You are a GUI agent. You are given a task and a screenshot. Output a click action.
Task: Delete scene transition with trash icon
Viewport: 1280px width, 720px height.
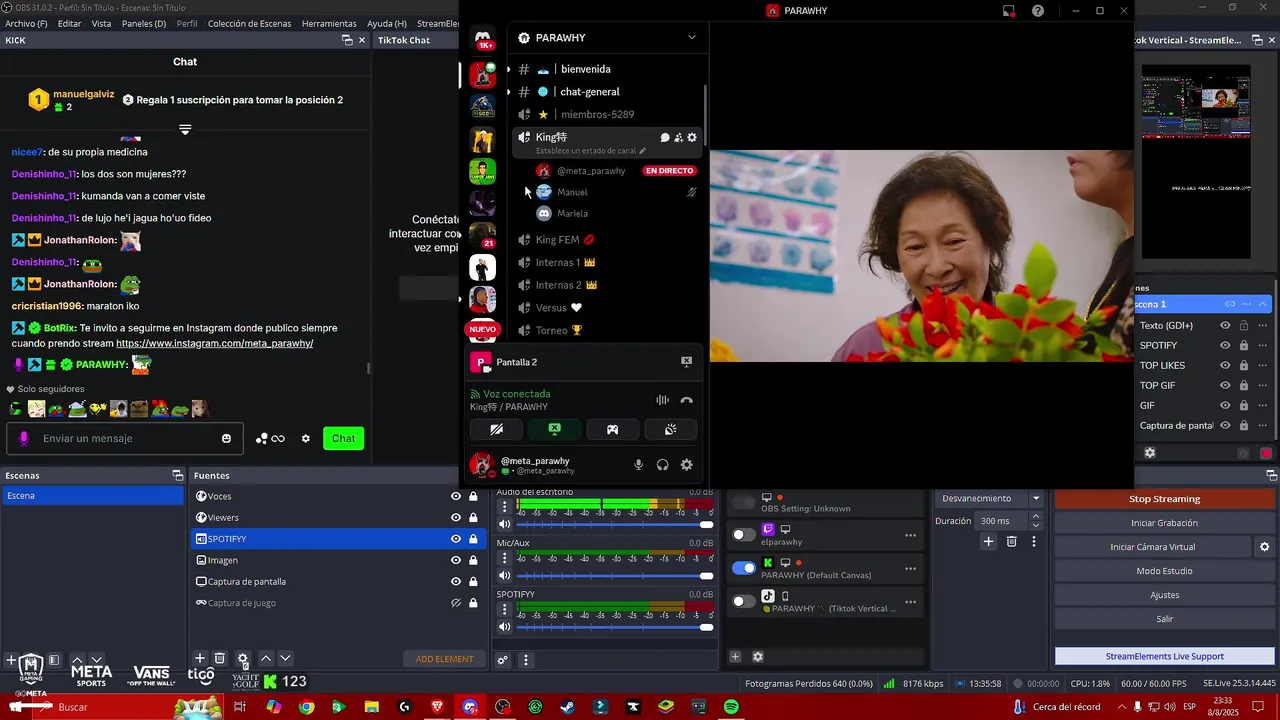[1011, 541]
